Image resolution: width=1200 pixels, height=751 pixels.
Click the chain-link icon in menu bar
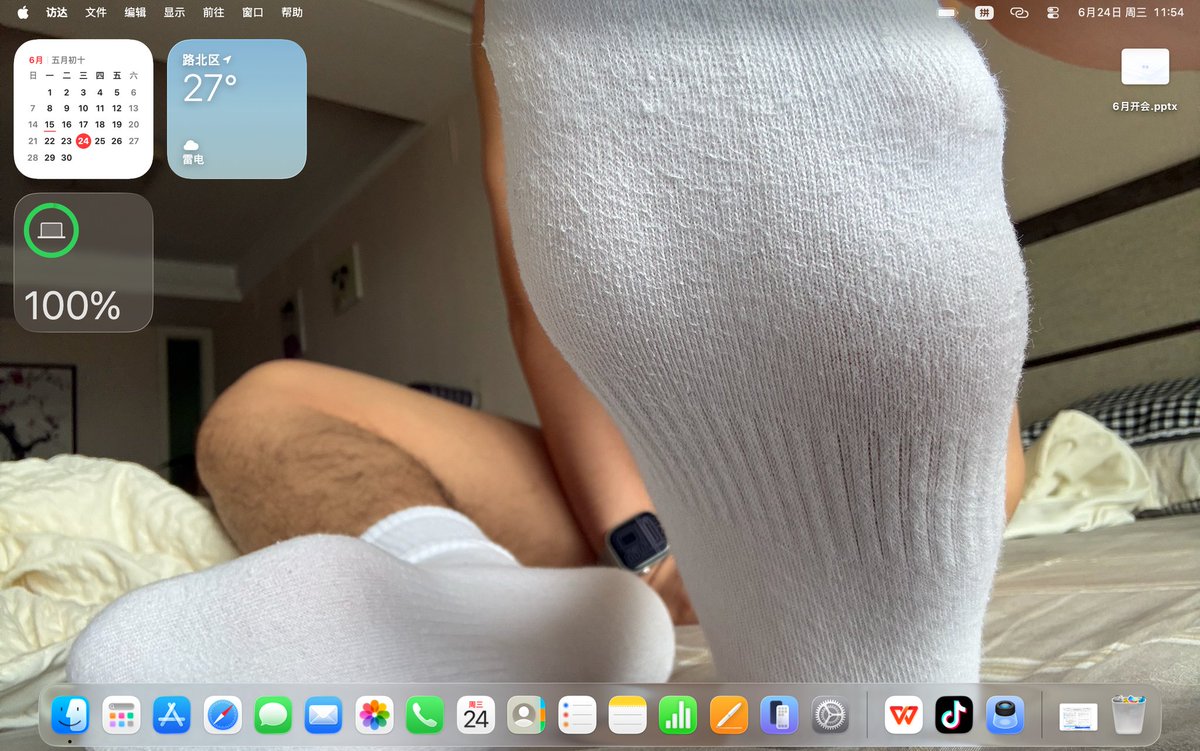(x=1019, y=12)
